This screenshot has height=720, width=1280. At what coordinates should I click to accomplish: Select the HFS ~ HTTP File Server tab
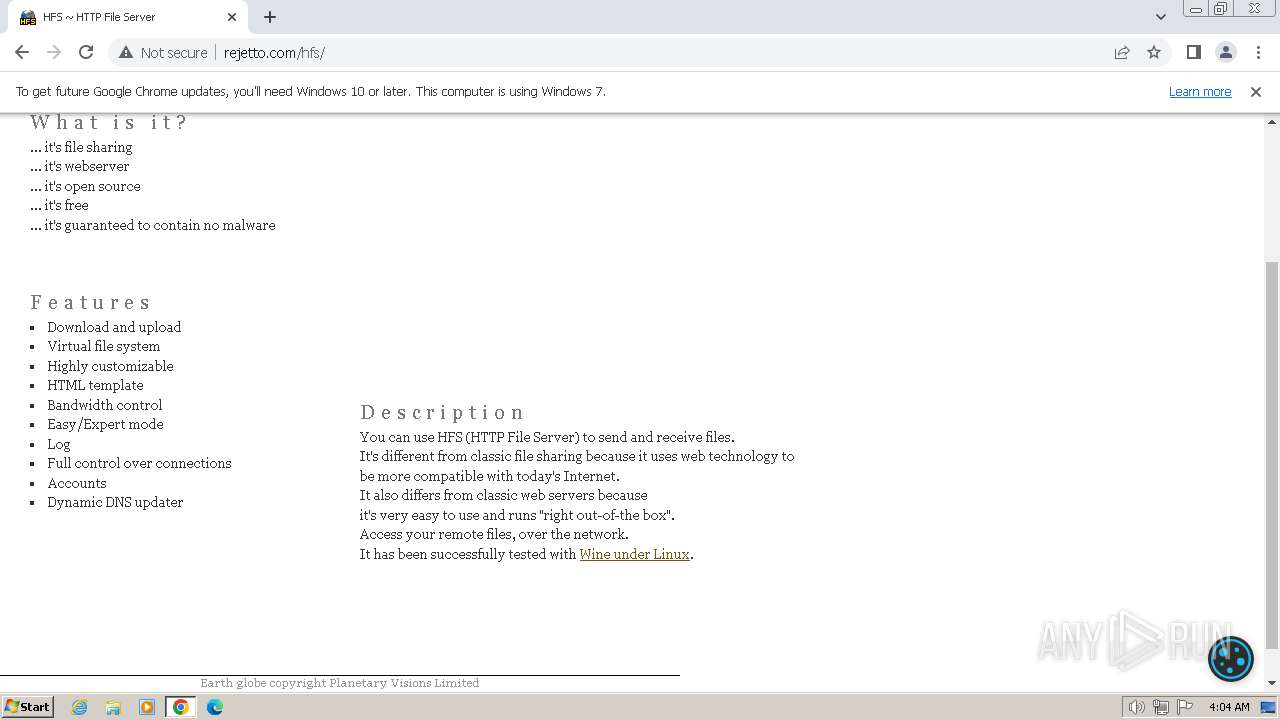tap(127, 17)
